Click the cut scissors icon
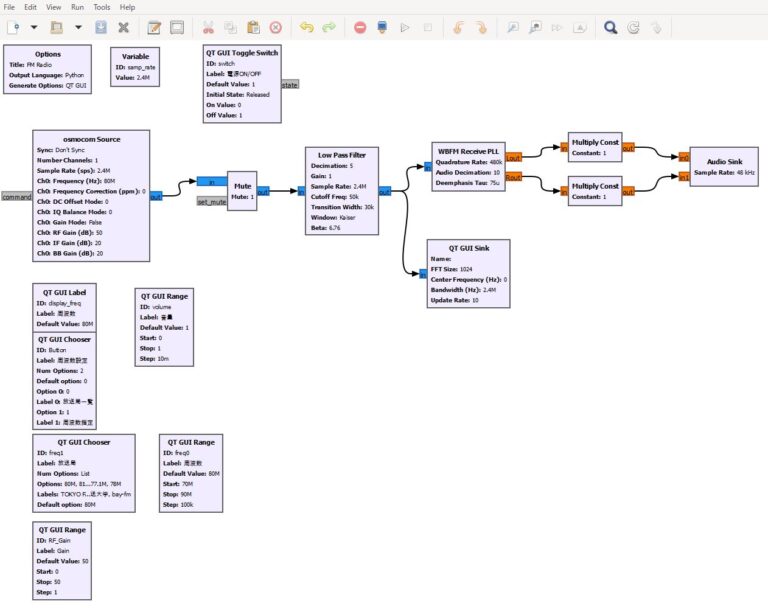768x615 pixels. [208, 27]
